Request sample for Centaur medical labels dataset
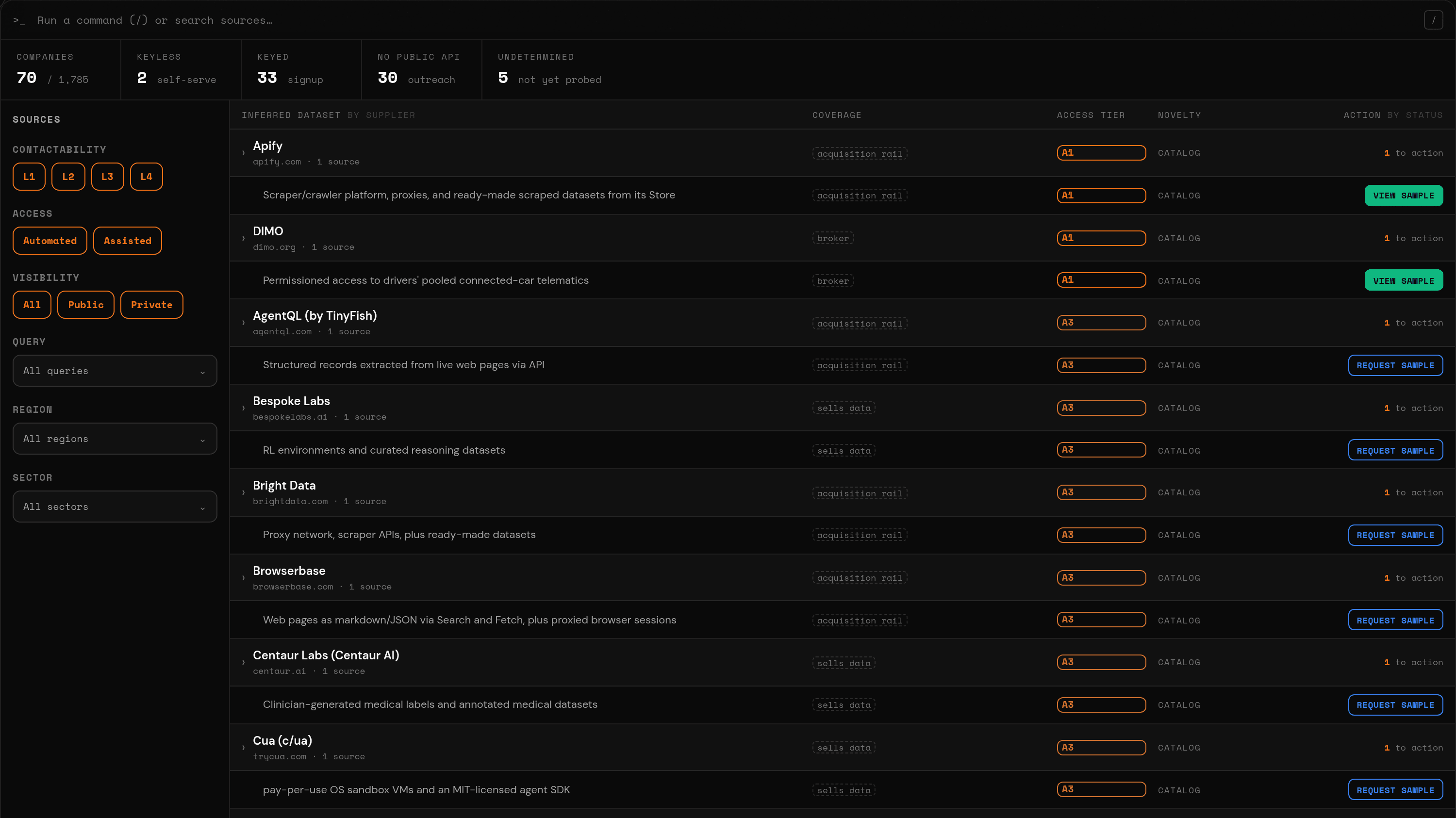 click(1395, 705)
